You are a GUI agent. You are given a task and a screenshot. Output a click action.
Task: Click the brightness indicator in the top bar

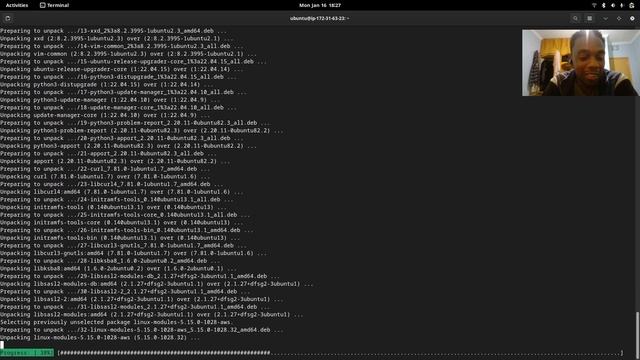pyautogui.click(x=622, y=5)
